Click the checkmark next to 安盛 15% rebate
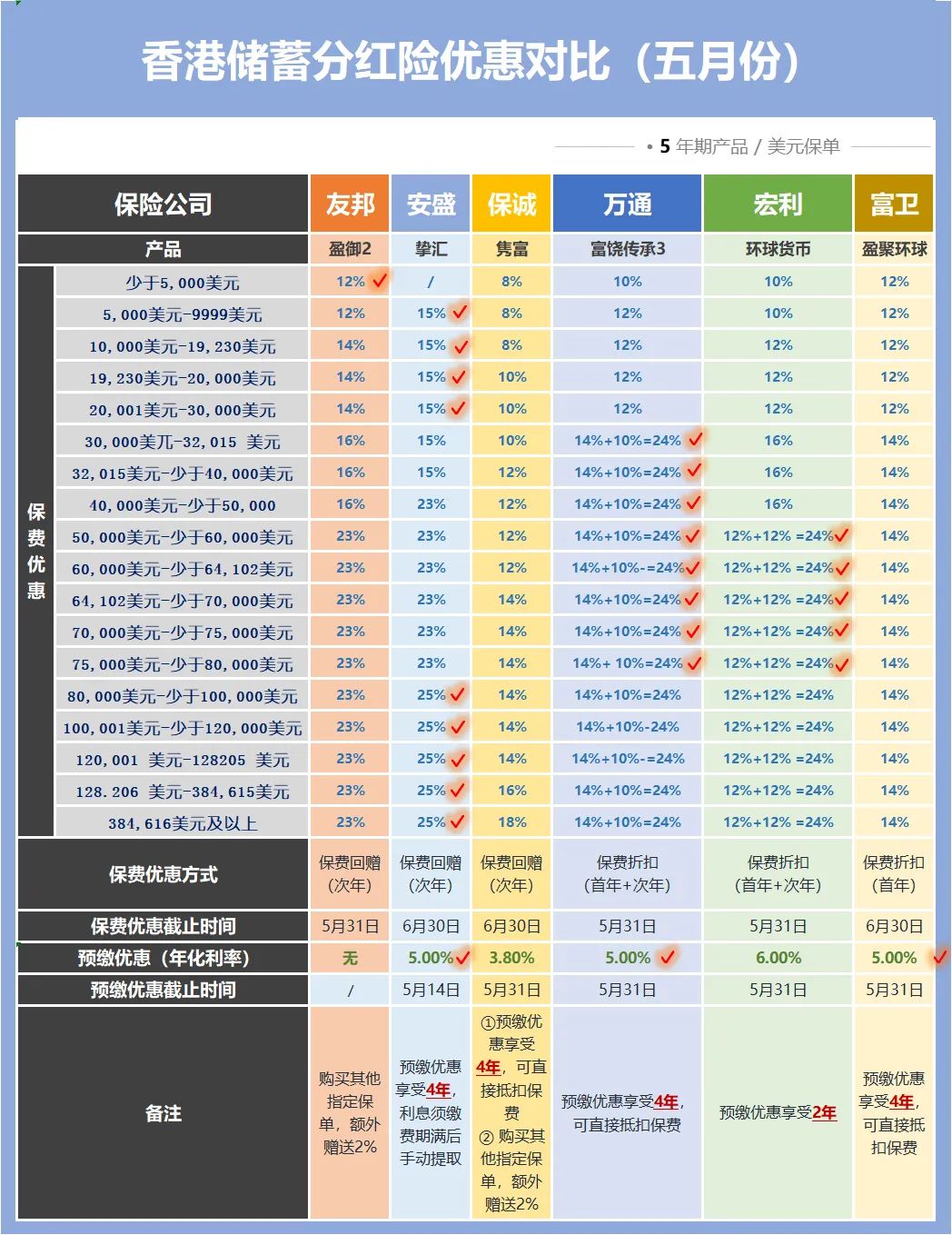Viewport: 952px width, 1235px height. tap(460, 313)
